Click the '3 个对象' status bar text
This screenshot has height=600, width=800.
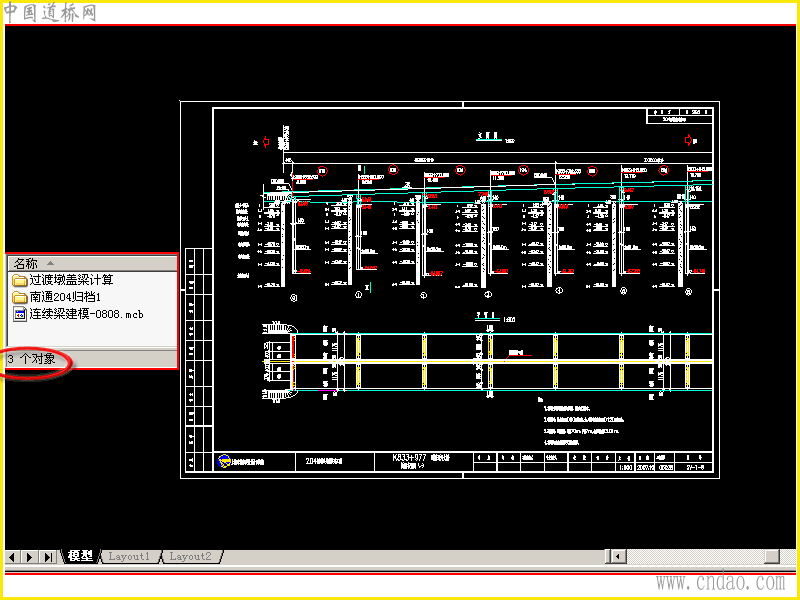31,359
